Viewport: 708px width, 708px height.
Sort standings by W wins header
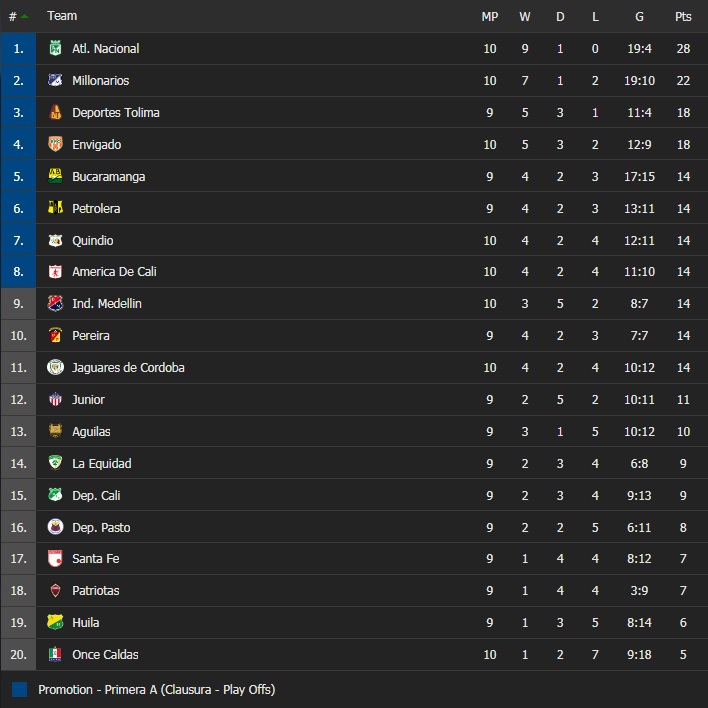pyautogui.click(x=525, y=16)
